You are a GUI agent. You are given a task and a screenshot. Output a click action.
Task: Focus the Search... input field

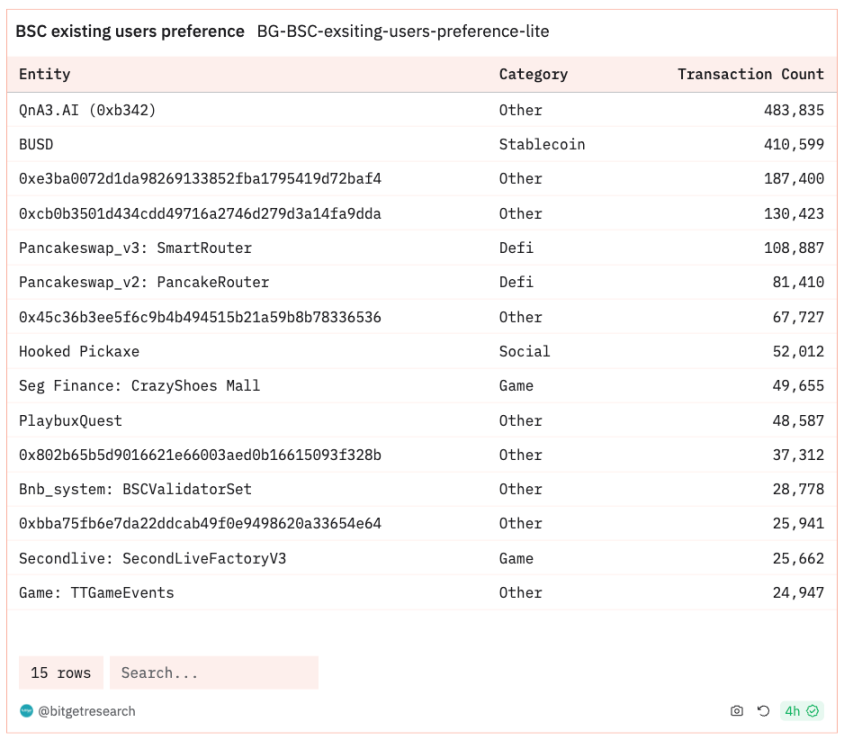(x=214, y=673)
